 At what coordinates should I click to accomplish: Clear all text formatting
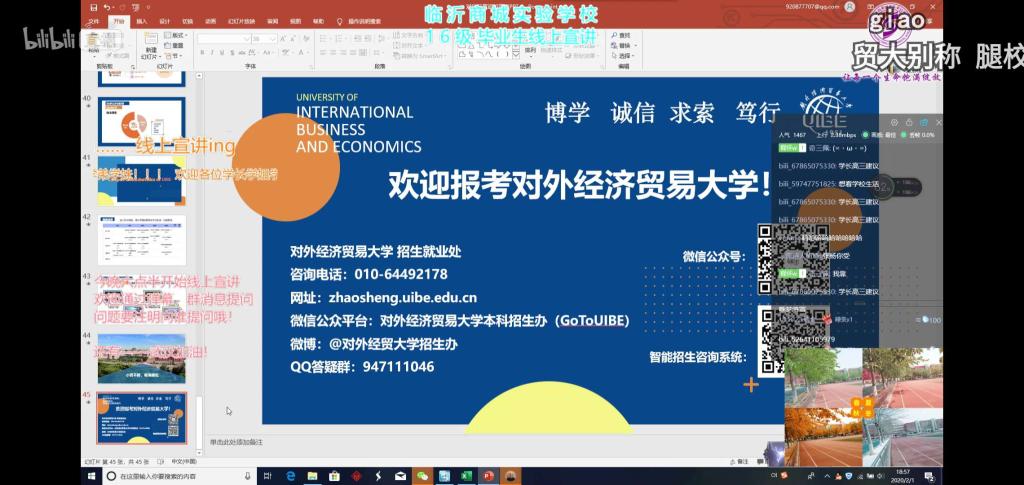point(306,39)
